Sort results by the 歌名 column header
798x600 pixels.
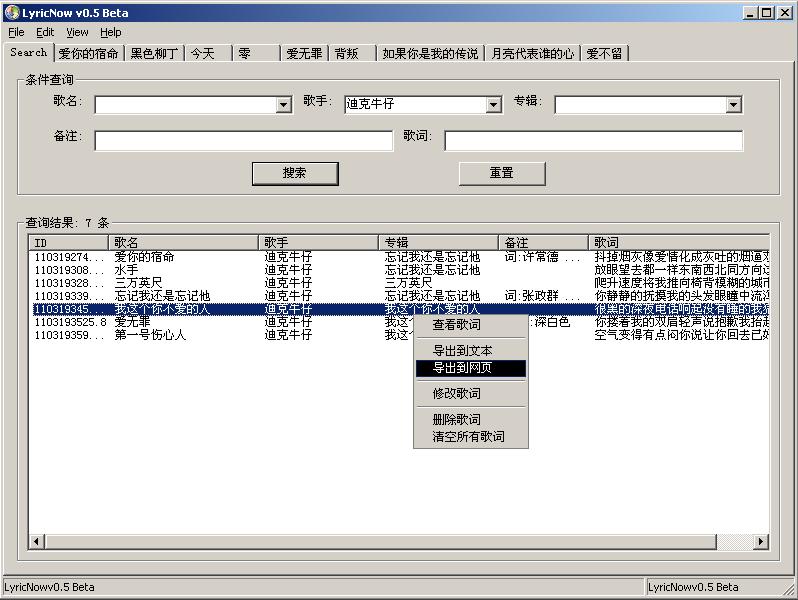183,242
